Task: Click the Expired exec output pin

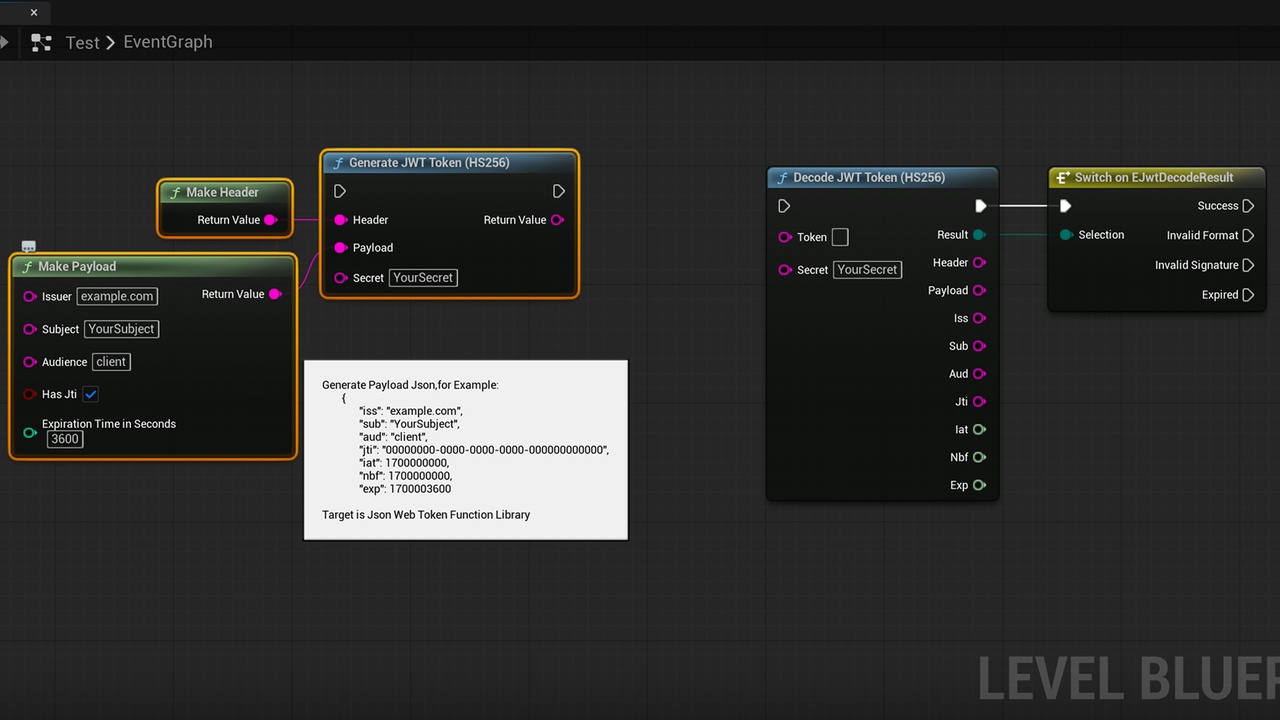Action: [x=1248, y=295]
